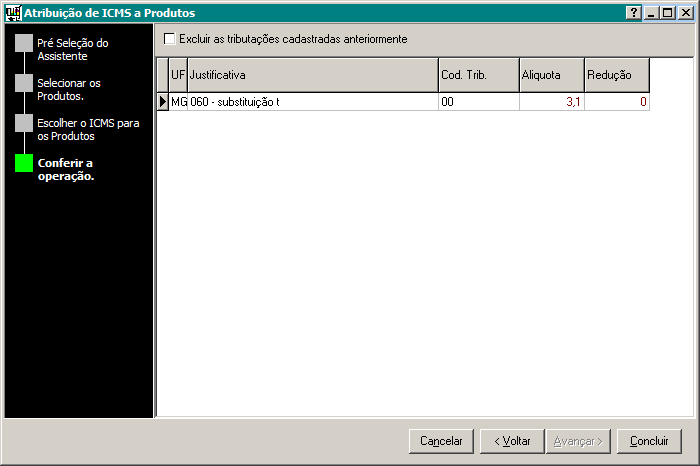
Task: Click the 'Cod. Trib.' column header
Action: click(479, 75)
